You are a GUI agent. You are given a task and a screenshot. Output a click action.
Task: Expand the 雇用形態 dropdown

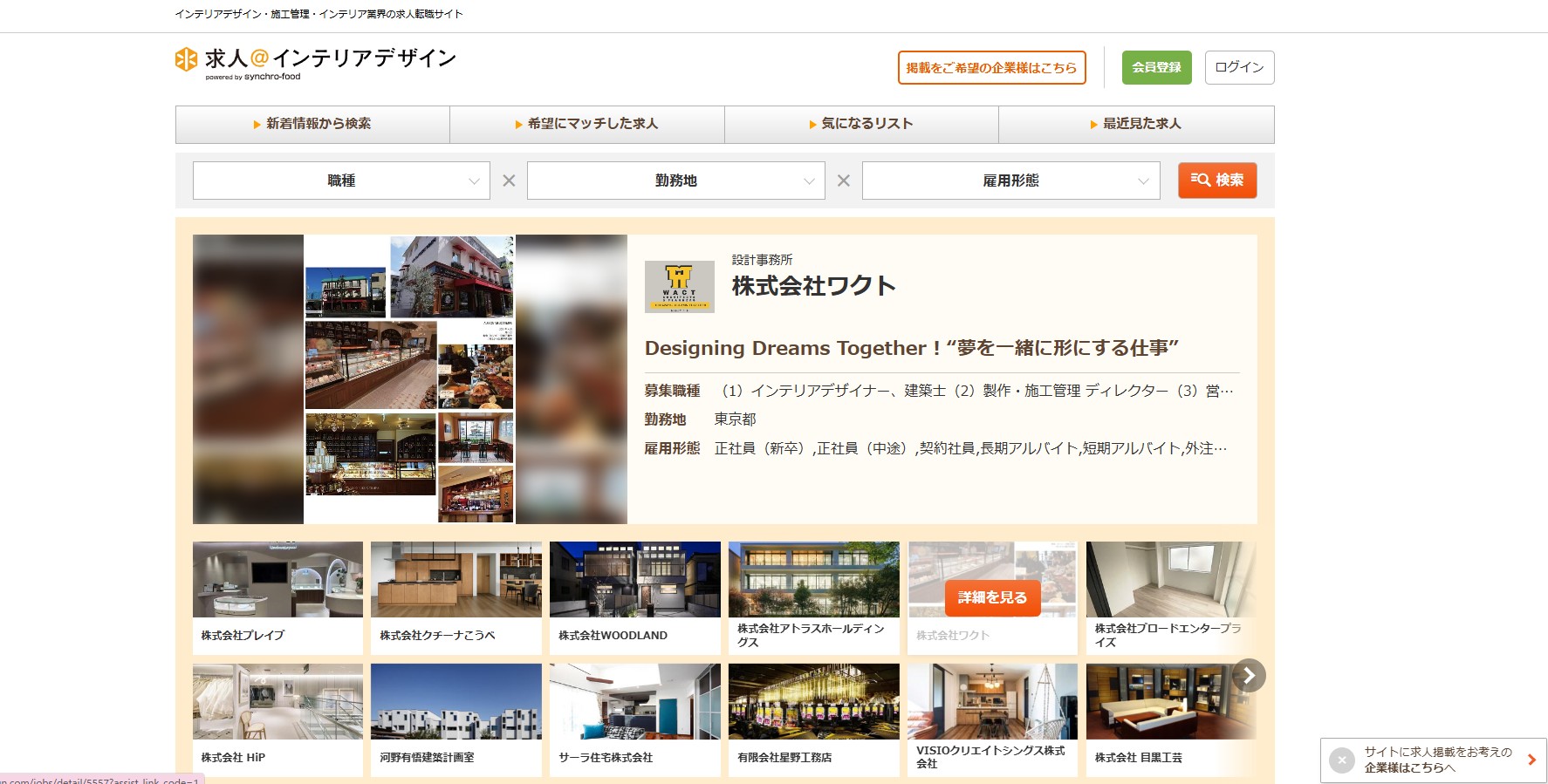coord(1010,181)
